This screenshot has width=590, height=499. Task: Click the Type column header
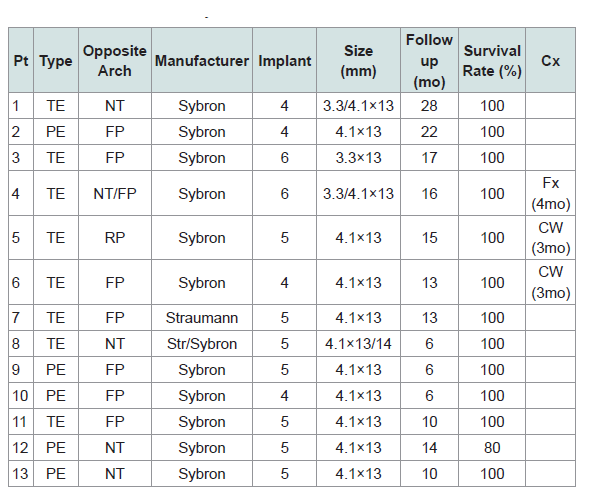click(x=56, y=60)
